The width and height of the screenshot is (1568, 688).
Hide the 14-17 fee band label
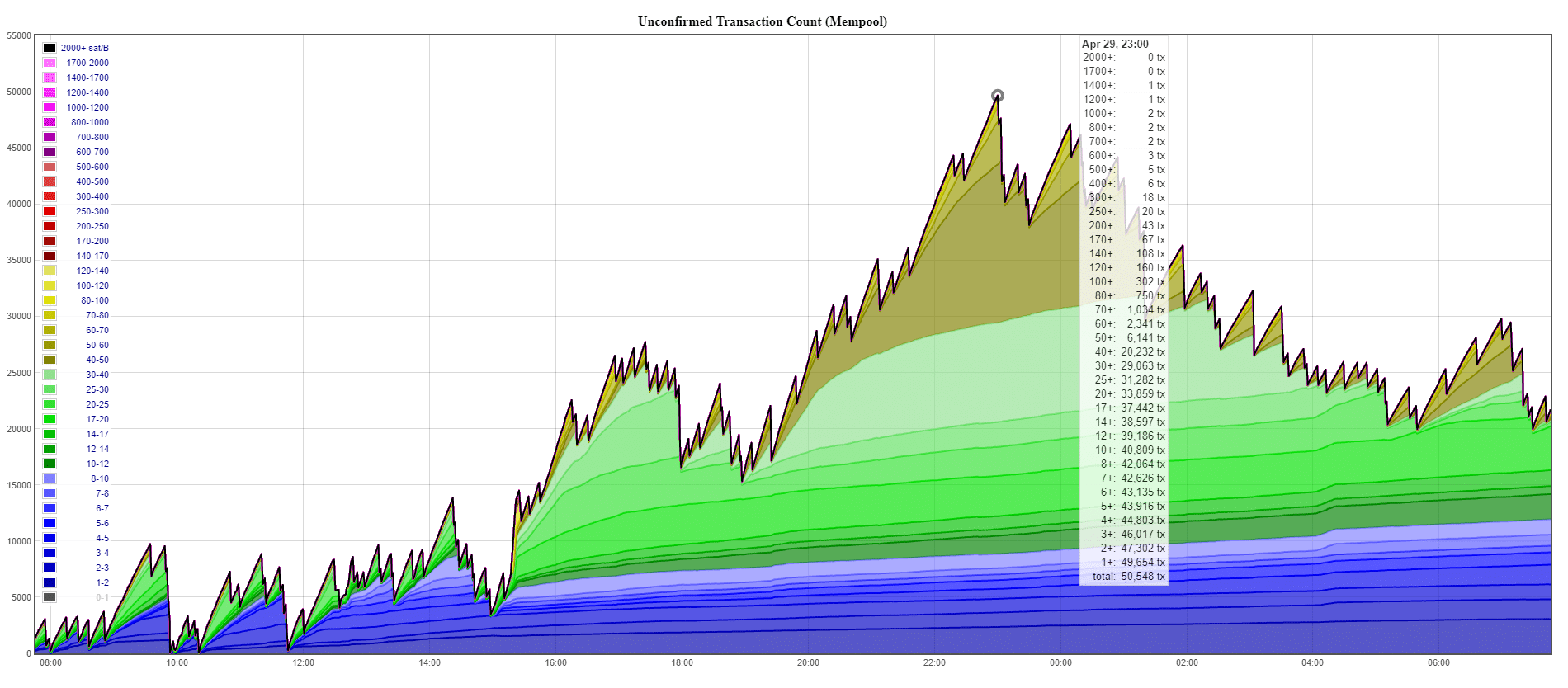pyautogui.click(x=97, y=434)
